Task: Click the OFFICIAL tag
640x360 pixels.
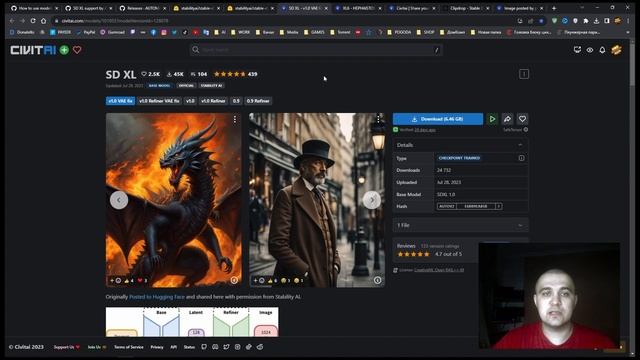Action: coord(186,86)
